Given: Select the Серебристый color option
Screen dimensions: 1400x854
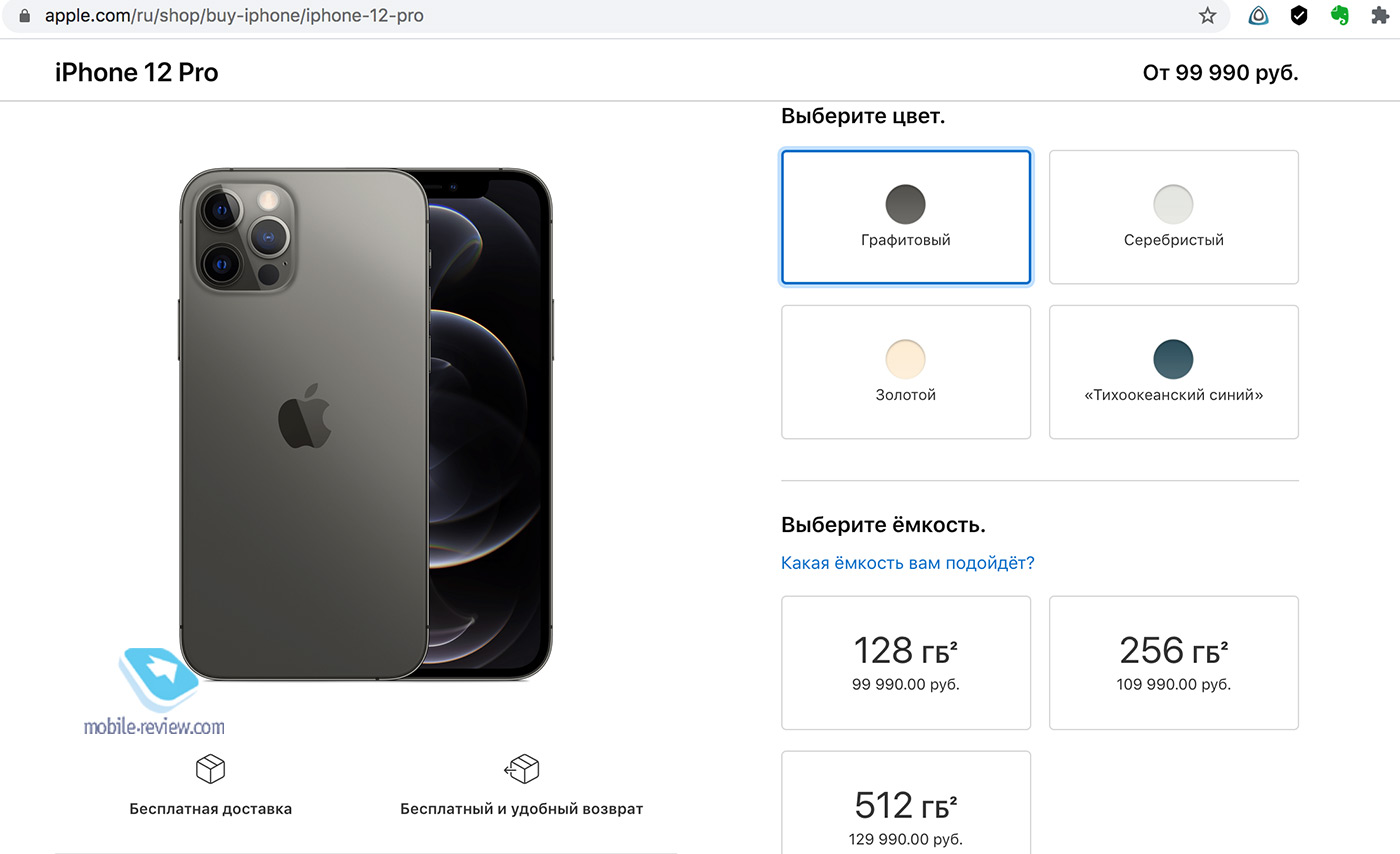Looking at the screenshot, I should point(1173,217).
